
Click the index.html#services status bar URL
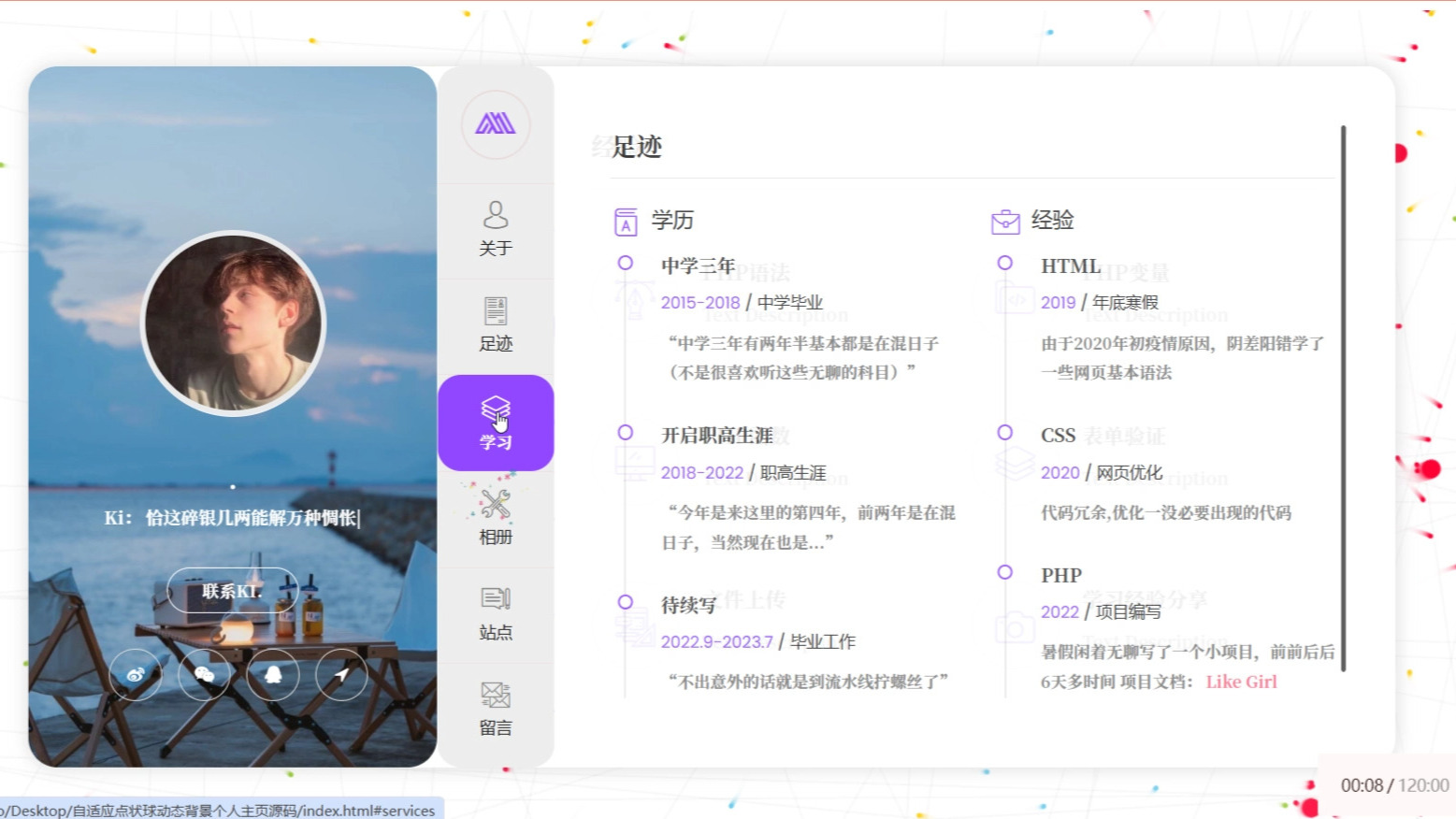(x=218, y=811)
